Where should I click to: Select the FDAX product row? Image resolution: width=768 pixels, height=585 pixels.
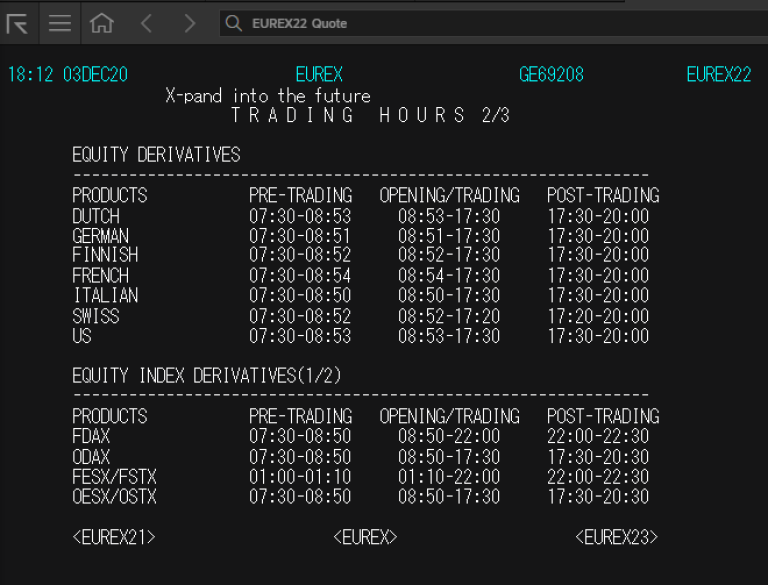click(360, 436)
